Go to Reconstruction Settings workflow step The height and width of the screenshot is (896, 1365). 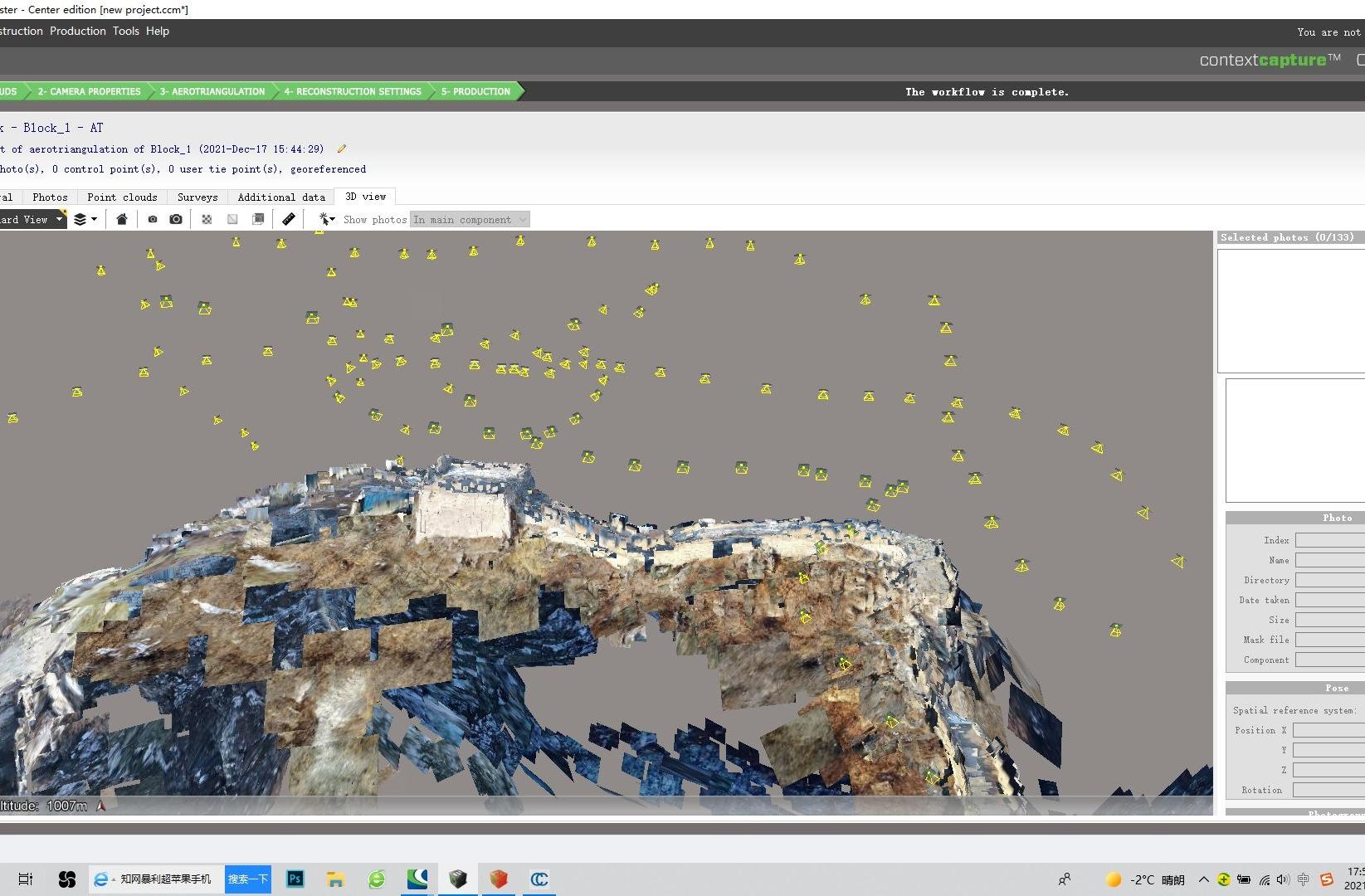[352, 91]
